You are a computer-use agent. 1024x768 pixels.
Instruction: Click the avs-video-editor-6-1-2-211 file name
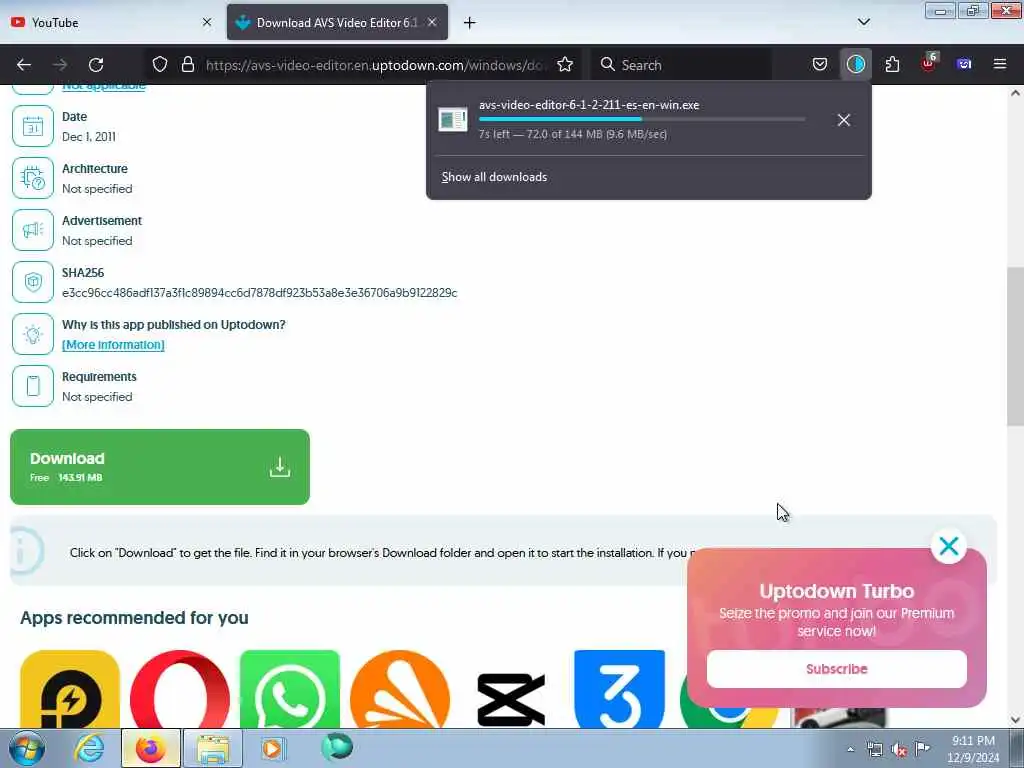(589, 104)
